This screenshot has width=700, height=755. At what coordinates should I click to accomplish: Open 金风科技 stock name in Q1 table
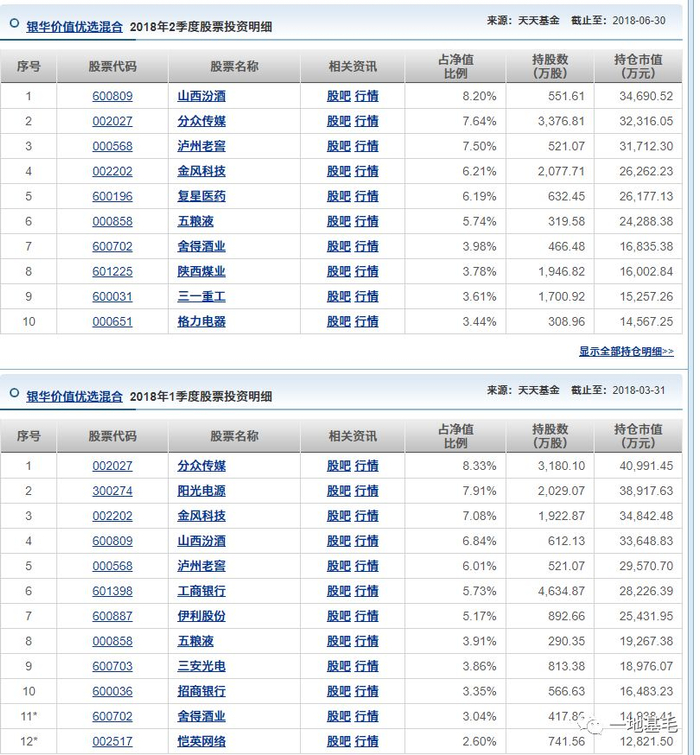coord(201,516)
